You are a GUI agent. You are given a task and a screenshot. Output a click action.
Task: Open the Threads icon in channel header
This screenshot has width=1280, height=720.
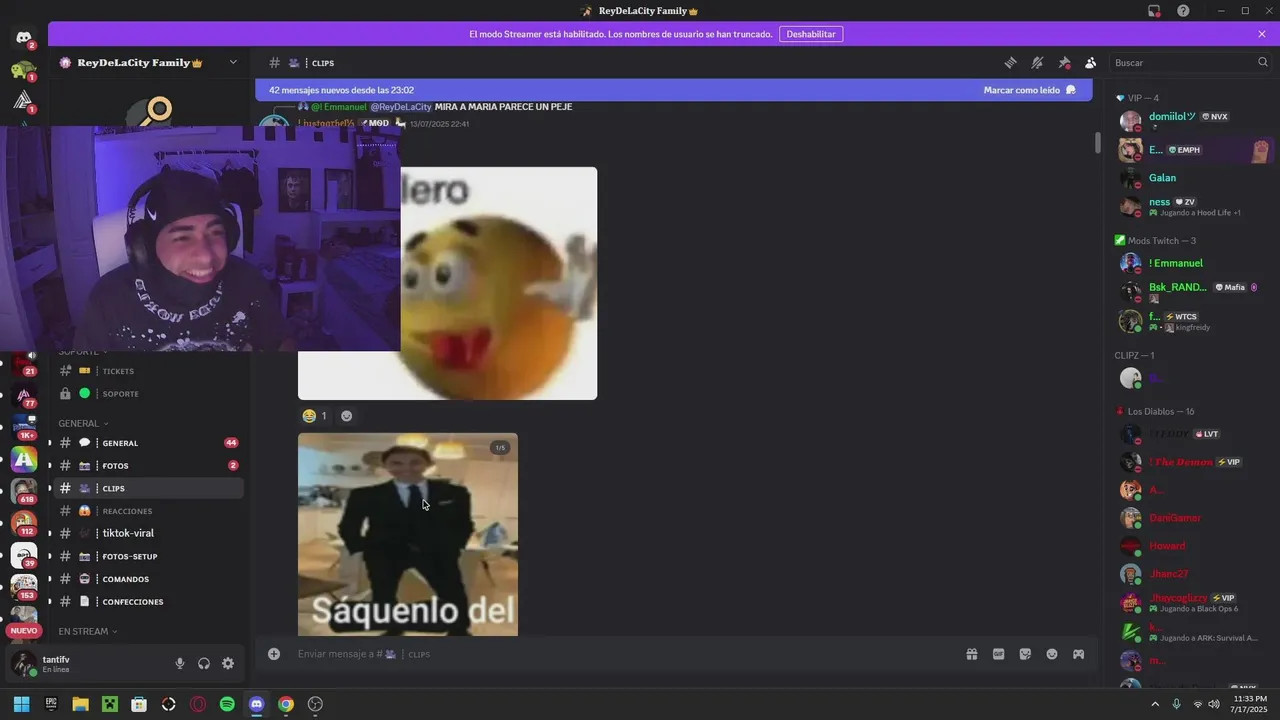click(x=1010, y=62)
